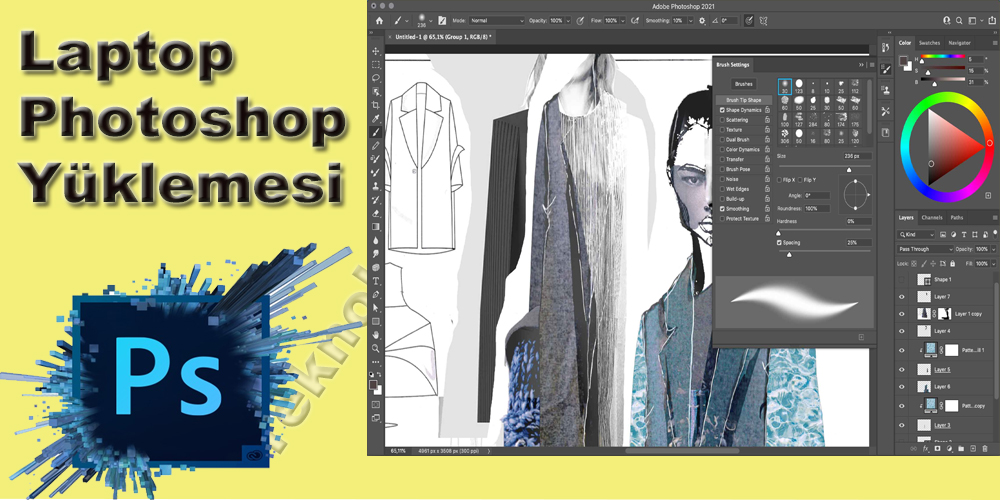The width and height of the screenshot is (1000, 500).
Task: Open the brush Mode dropdown
Action: click(496, 20)
